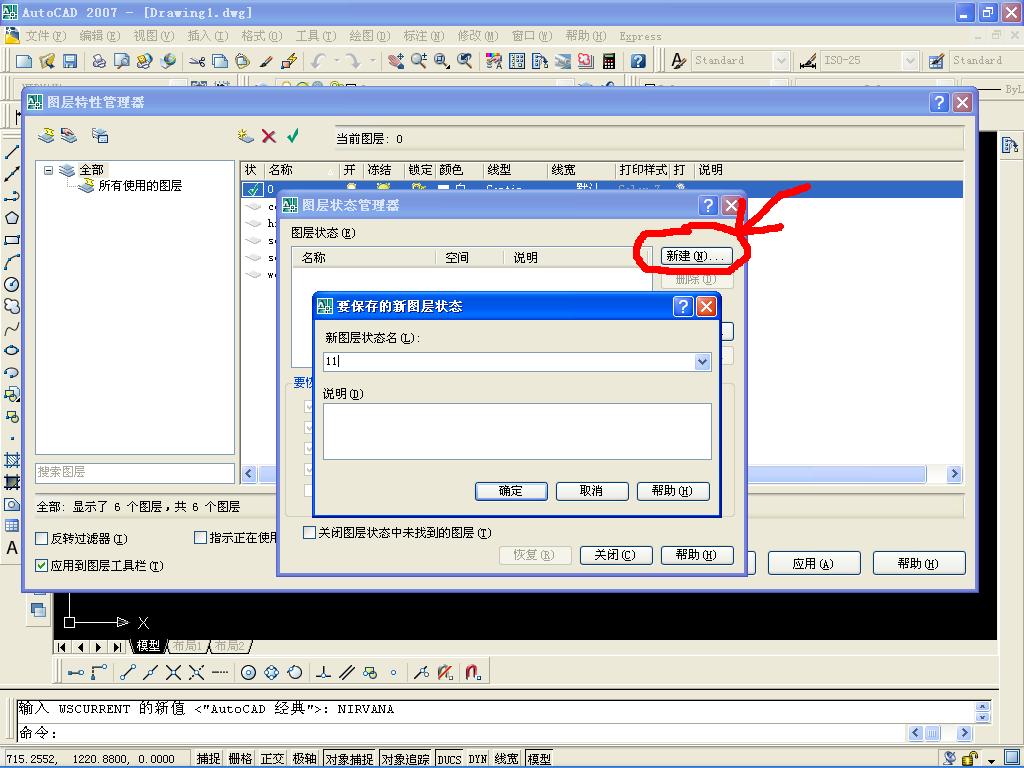
Task: Click the red X Delete Layer icon
Action: pos(268,136)
